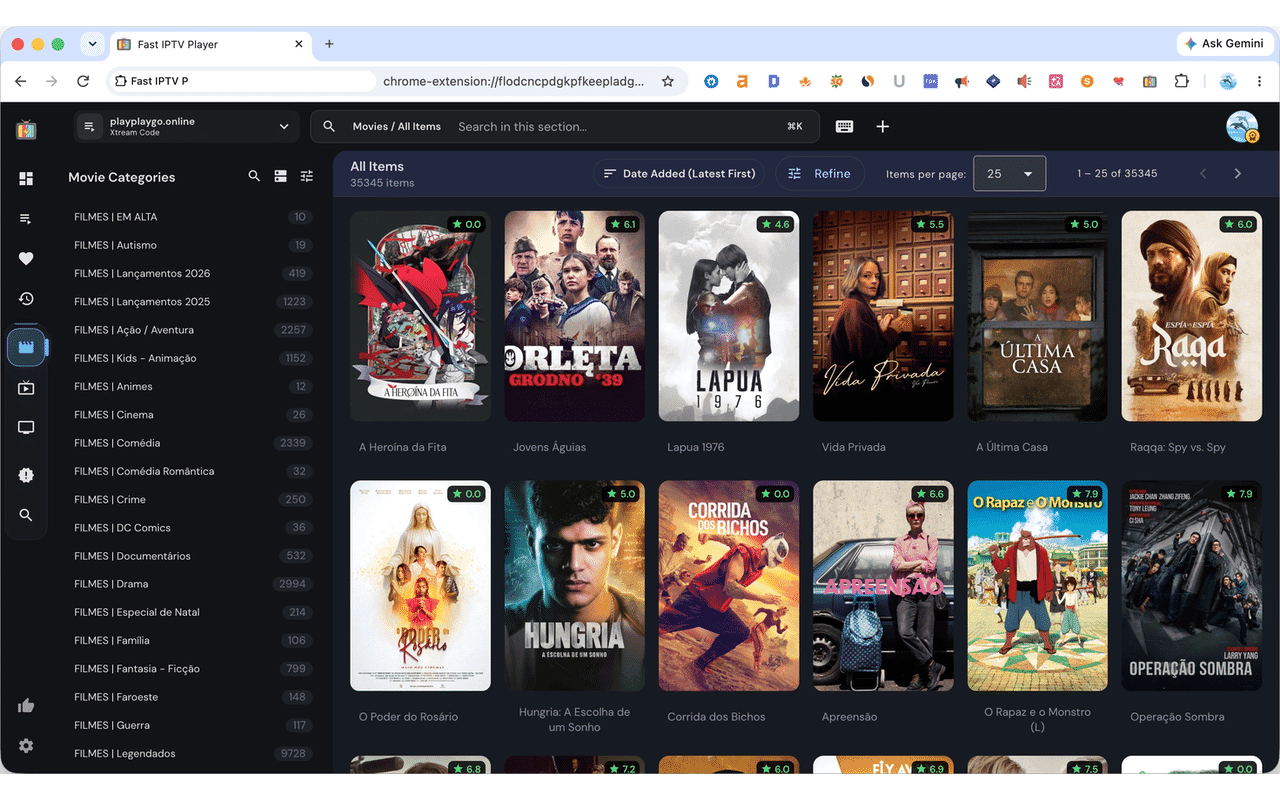Select FILMES | Legendados category
Viewport: 1280px width, 800px height.
190,753
